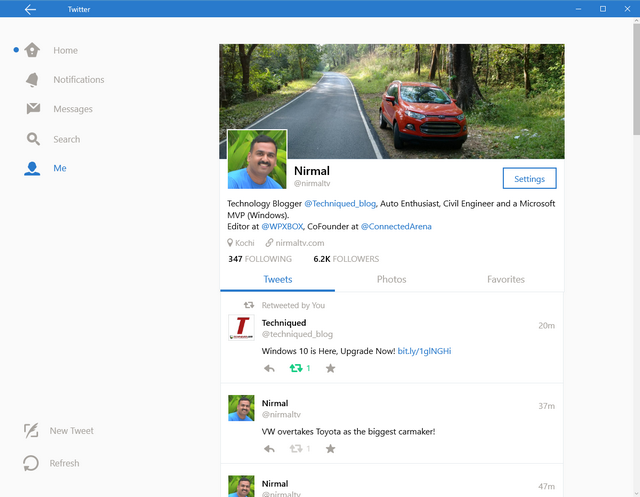Click the @nirmaltv handle under profile name
The width and height of the screenshot is (640, 497).
pyautogui.click(x=312, y=184)
